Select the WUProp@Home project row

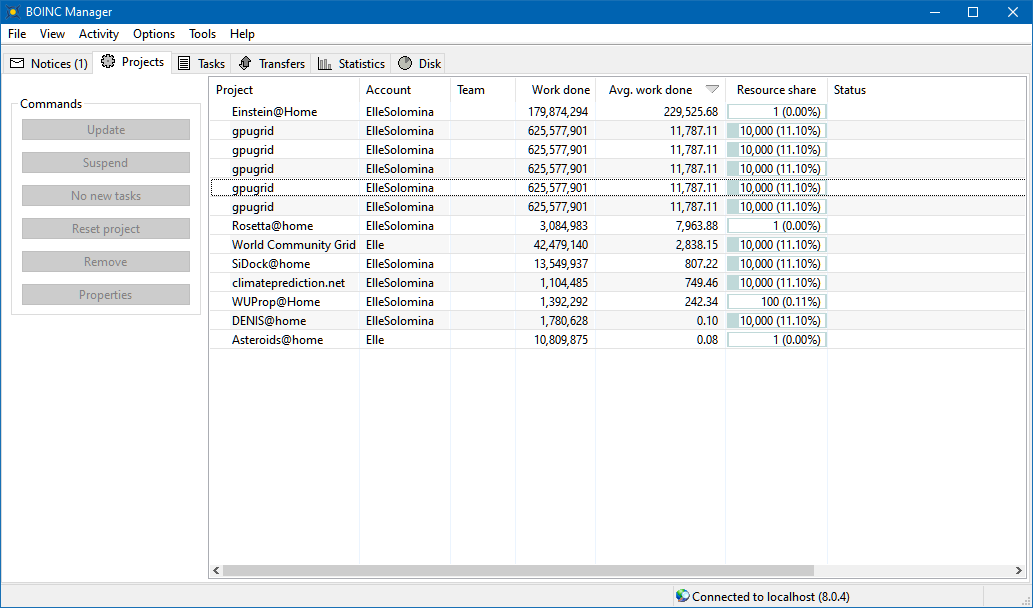pyautogui.click(x=618, y=302)
